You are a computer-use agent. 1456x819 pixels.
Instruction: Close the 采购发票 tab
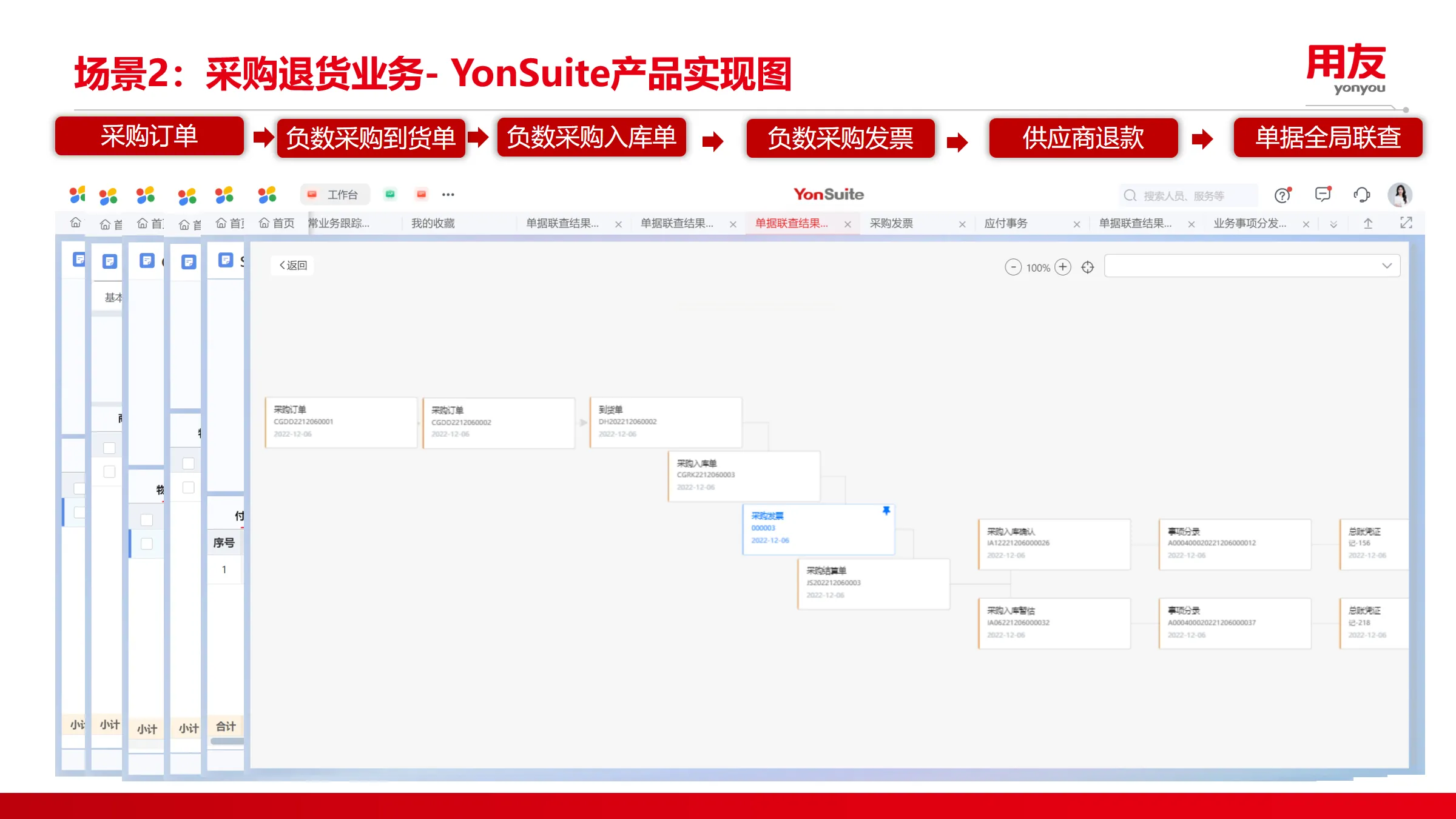point(962,224)
